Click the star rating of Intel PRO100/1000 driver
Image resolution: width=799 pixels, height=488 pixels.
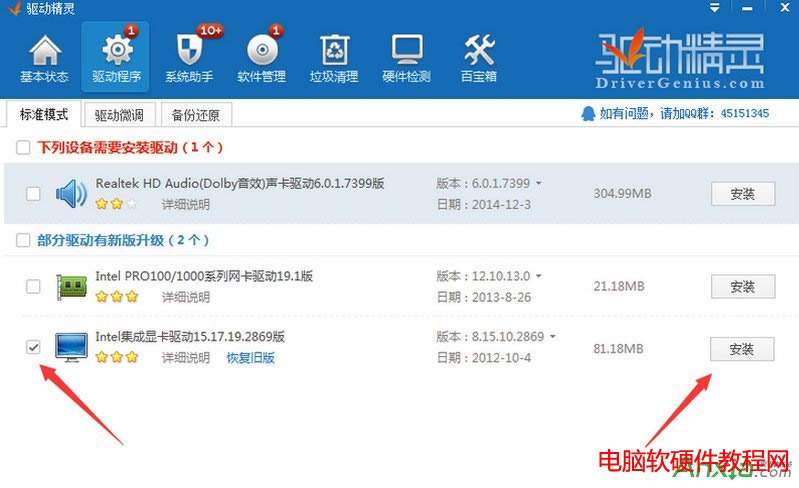117,296
